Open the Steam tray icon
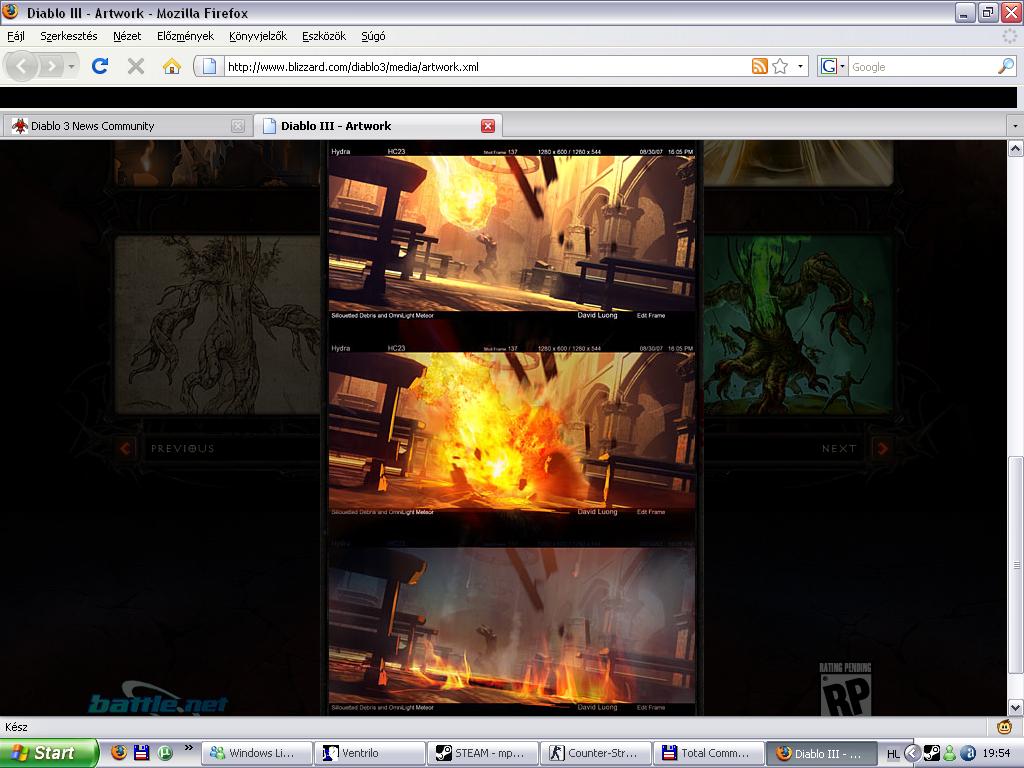The width and height of the screenshot is (1024, 768). click(x=930, y=753)
